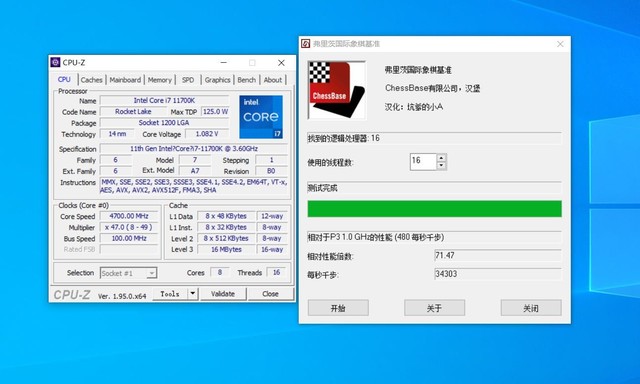Click the relative performance value '71.47'

(498, 255)
